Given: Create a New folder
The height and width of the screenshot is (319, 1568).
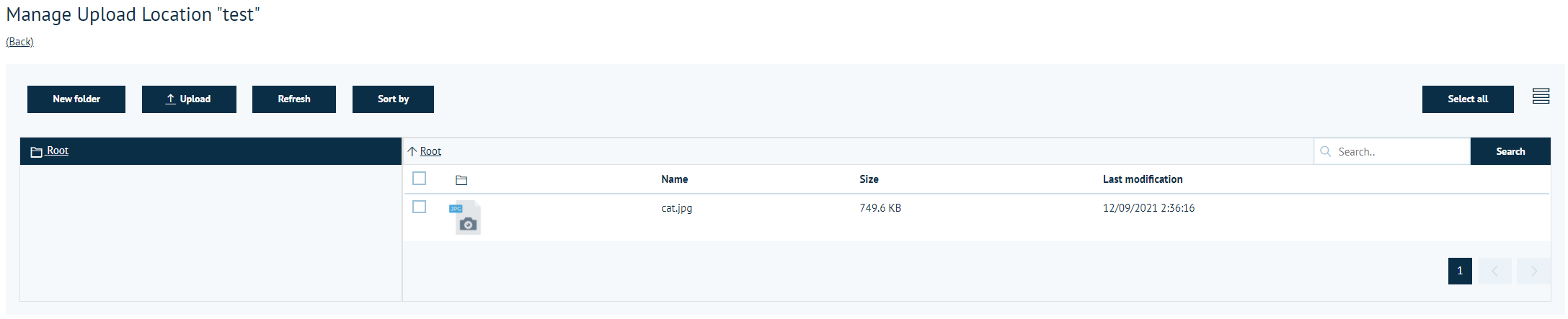Looking at the screenshot, I should click(x=76, y=99).
